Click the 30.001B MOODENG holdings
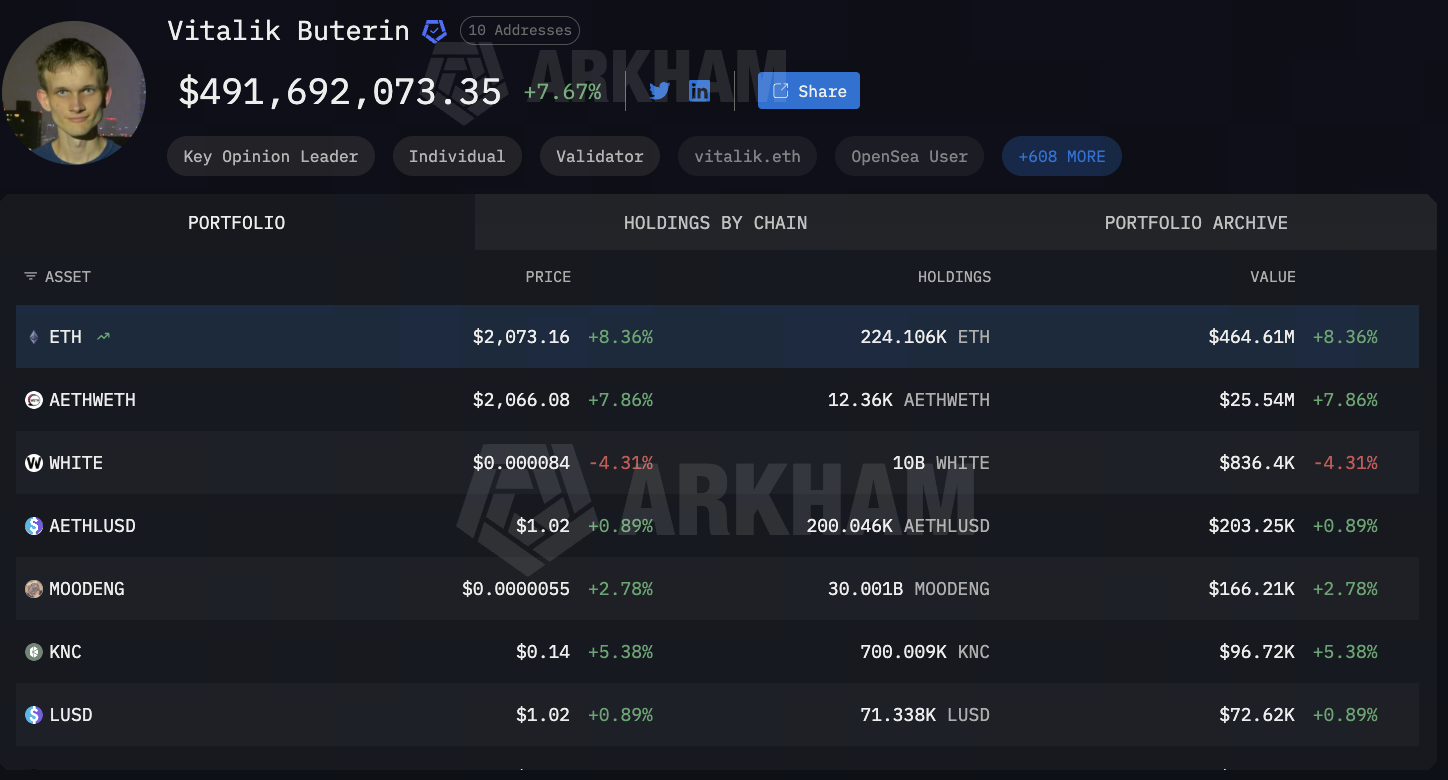 909,589
